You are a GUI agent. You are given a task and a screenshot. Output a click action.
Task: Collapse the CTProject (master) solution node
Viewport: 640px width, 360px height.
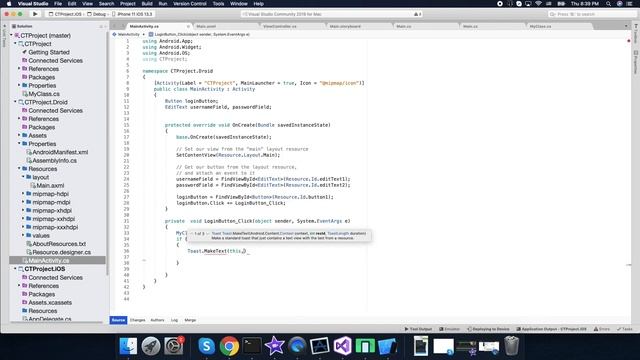pyautogui.click(x=11, y=36)
